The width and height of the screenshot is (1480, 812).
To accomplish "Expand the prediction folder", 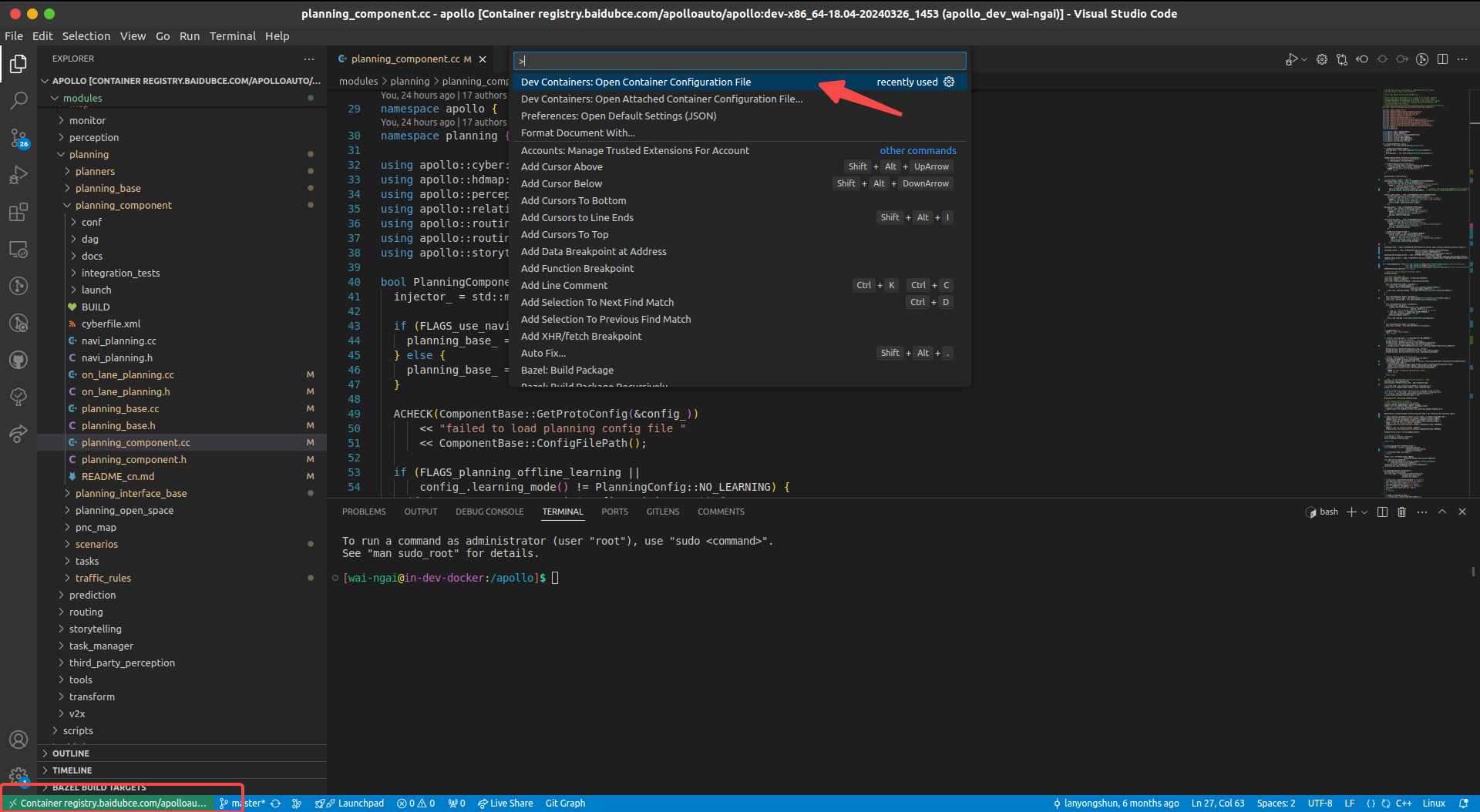I will point(94,595).
